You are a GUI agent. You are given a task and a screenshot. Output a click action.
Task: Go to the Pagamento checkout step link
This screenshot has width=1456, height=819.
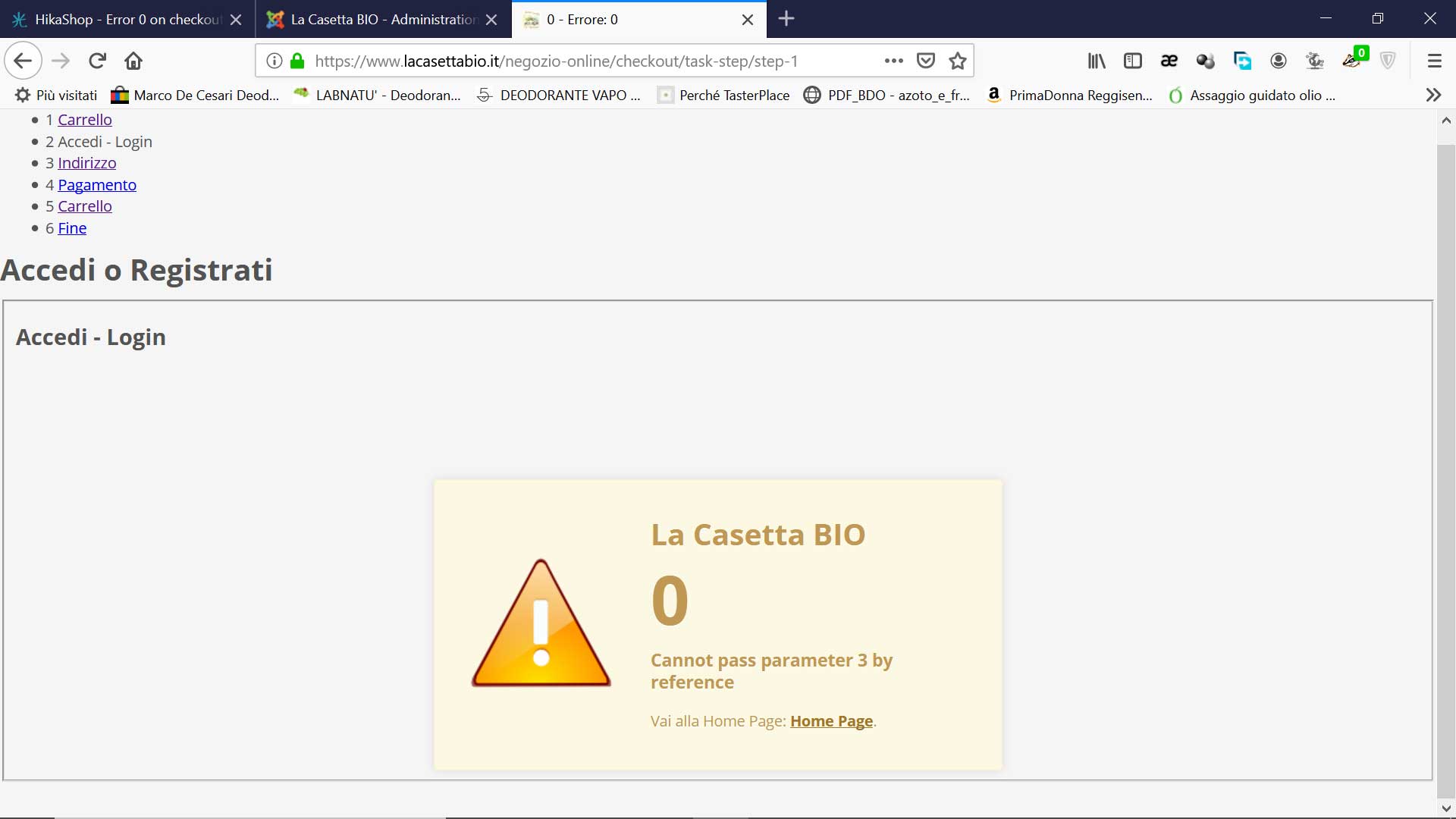tap(97, 185)
